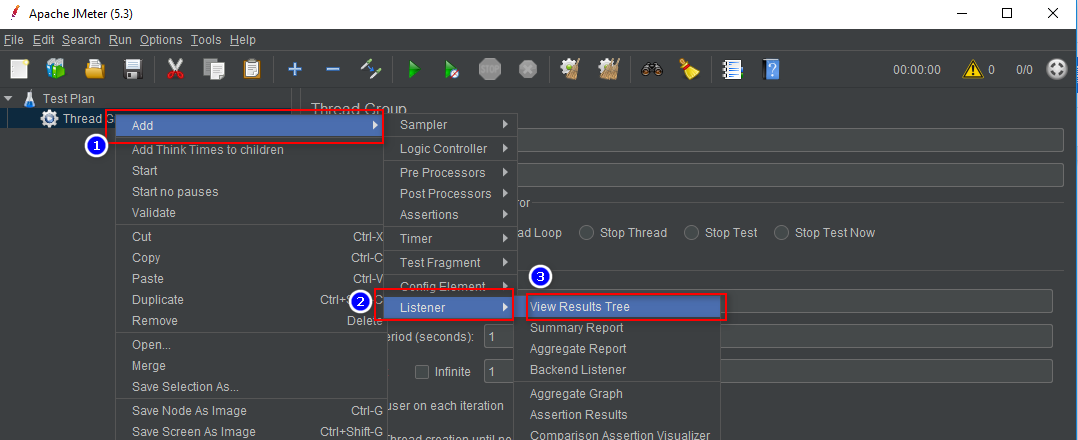This screenshot has width=1078, height=440.
Task: Select the Stop Test Now radio button
Action: pos(782,232)
